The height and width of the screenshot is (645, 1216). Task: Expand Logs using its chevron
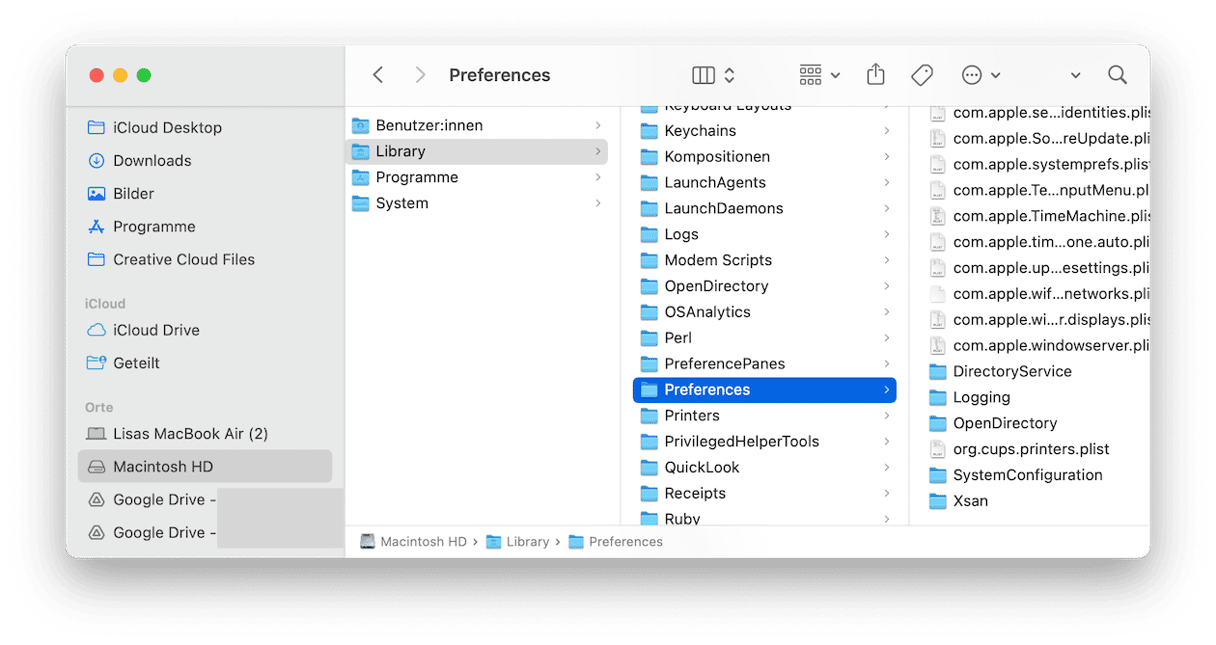point(887,234)
